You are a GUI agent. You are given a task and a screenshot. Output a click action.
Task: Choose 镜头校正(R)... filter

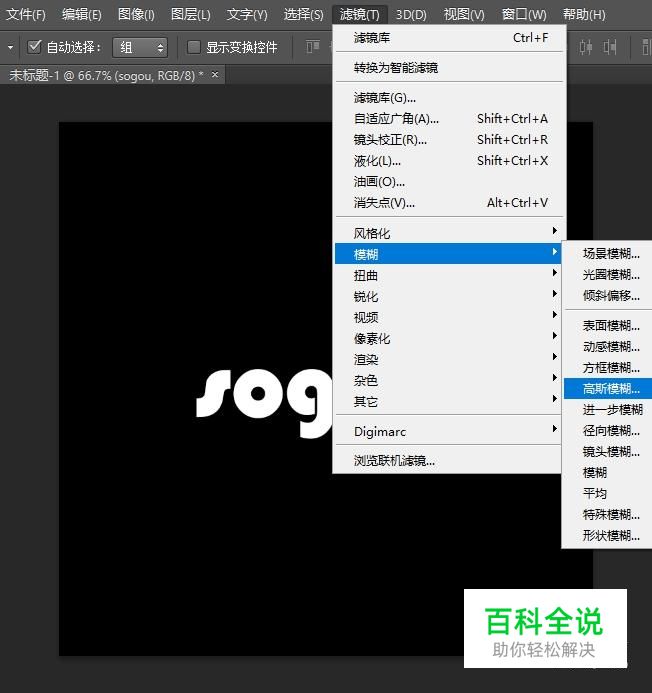coord(449,140)
